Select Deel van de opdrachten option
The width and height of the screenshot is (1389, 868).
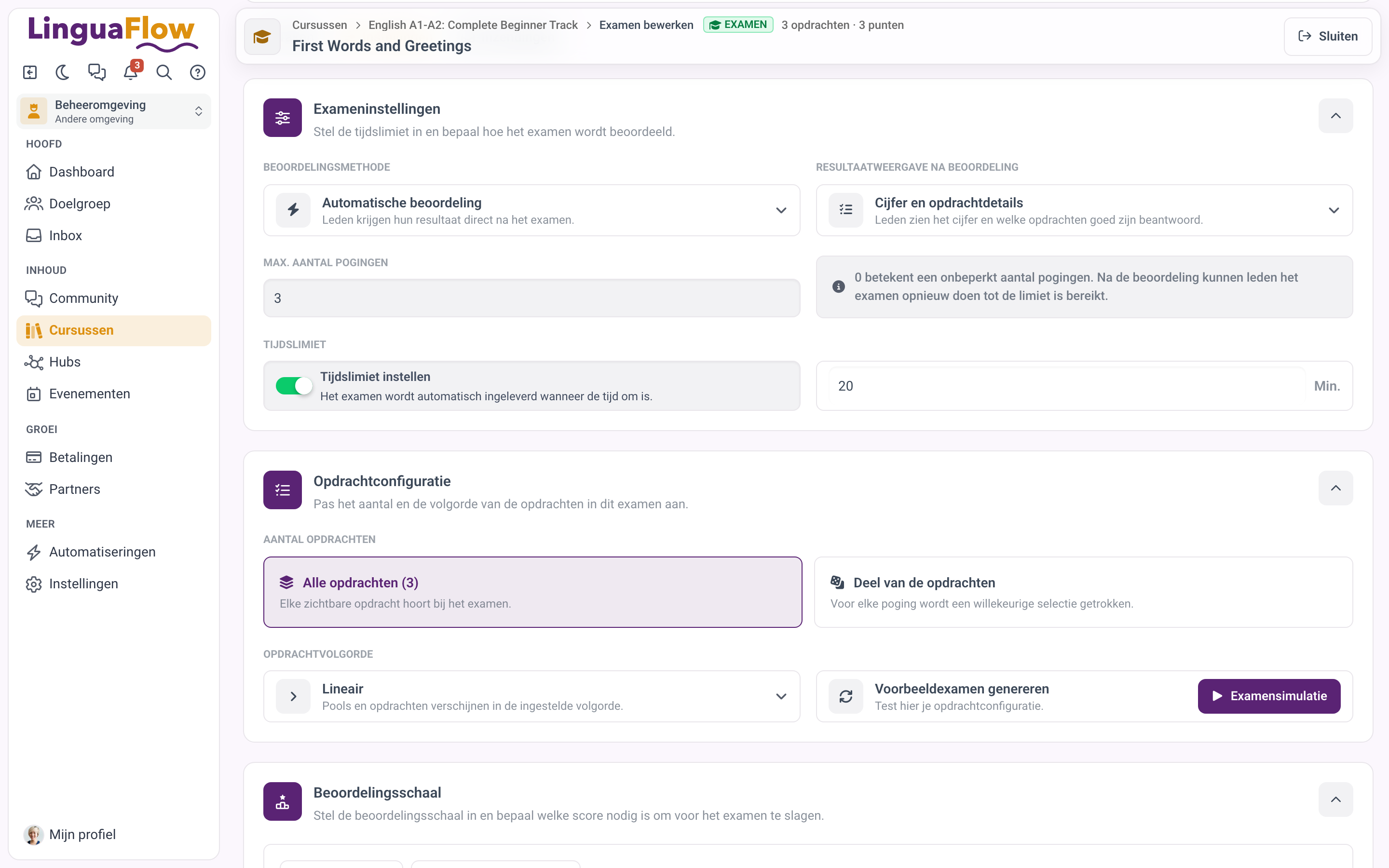tap(1084, 592)
